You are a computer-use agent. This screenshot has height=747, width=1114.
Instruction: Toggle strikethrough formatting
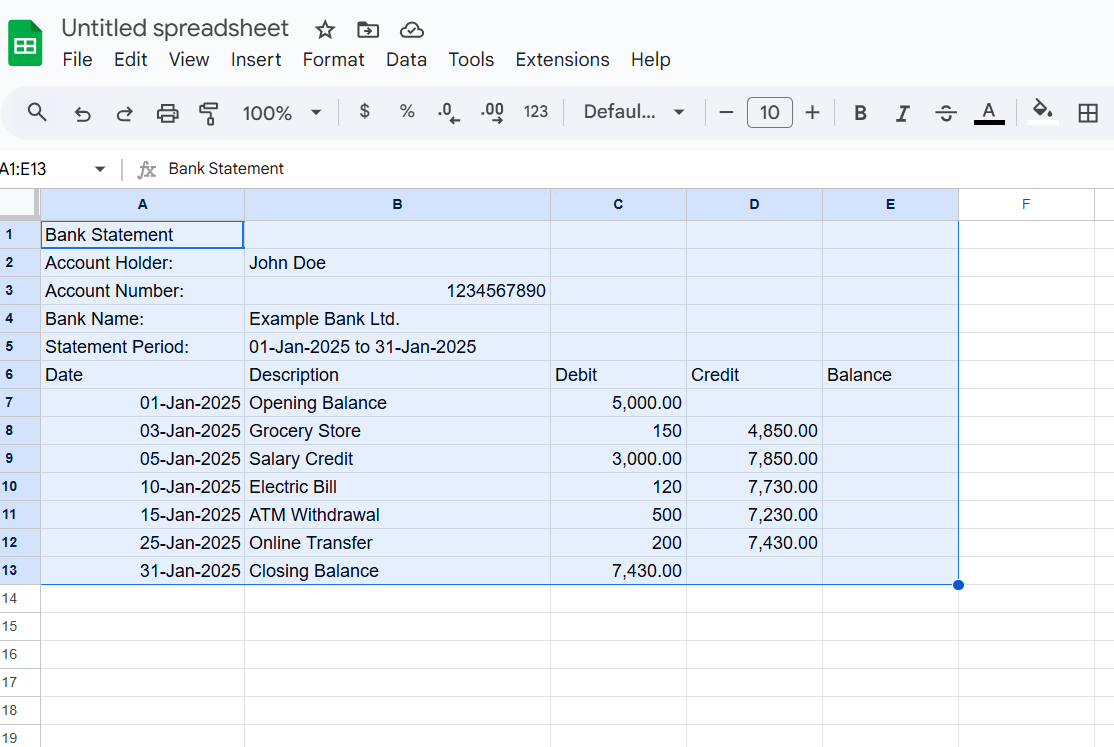pyautogui.click(x=945, y=112)
